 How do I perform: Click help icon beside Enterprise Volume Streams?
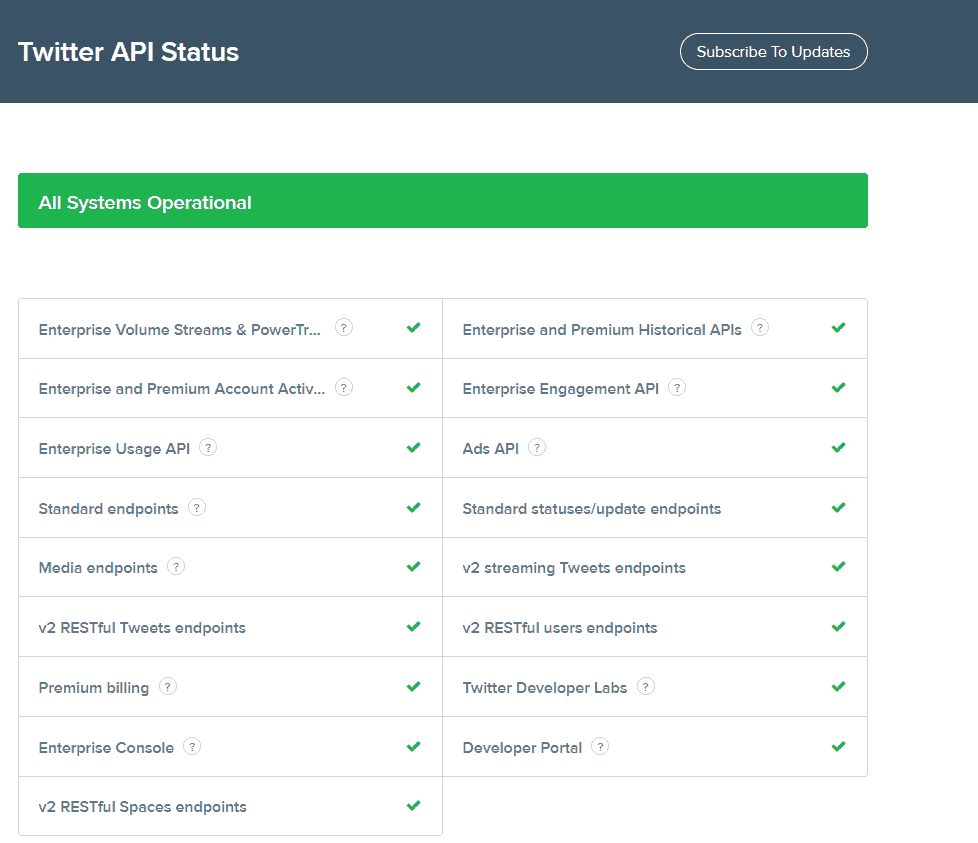pyautogui.click(x=344, y=327)
